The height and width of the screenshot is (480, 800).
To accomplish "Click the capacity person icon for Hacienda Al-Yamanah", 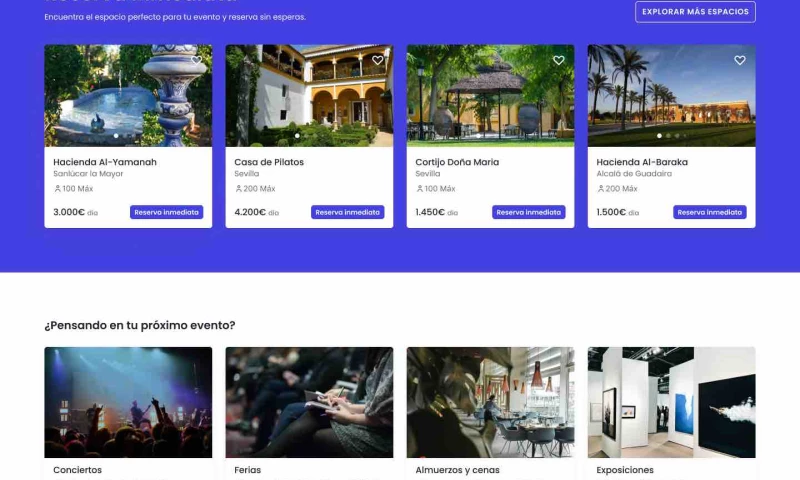I will tap(57, 189).
